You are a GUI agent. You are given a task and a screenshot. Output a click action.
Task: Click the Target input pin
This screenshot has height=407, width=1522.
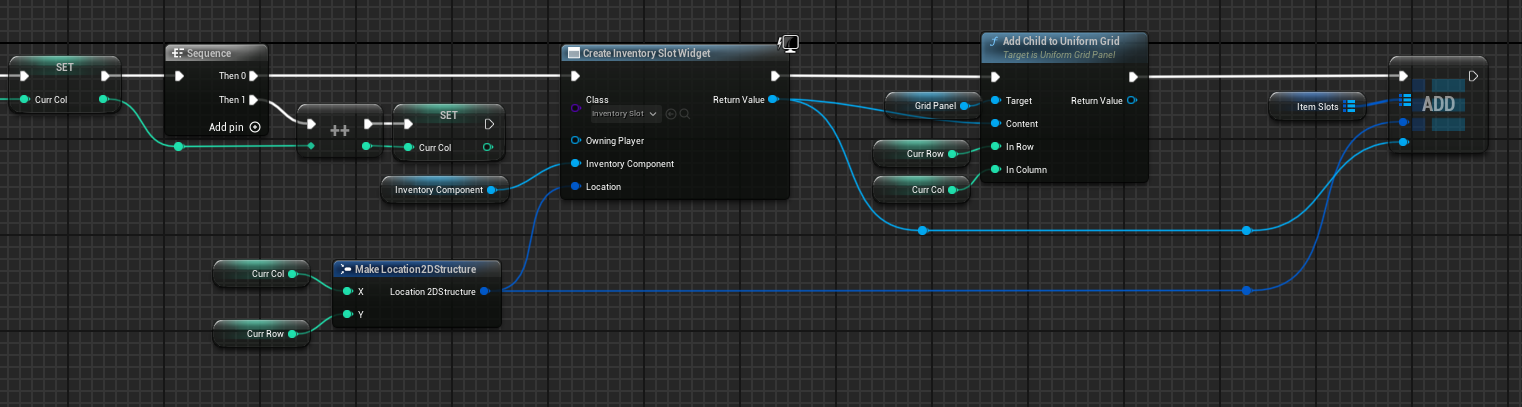(x=995, y=101)
